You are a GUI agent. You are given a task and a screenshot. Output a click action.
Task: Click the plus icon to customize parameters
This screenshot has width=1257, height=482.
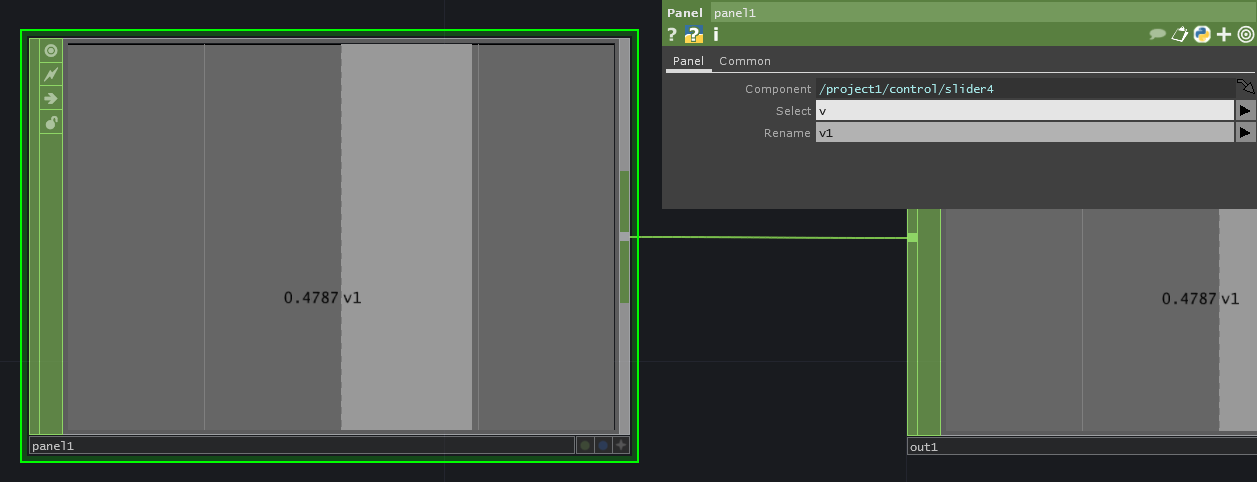(x=1224, y=35)
